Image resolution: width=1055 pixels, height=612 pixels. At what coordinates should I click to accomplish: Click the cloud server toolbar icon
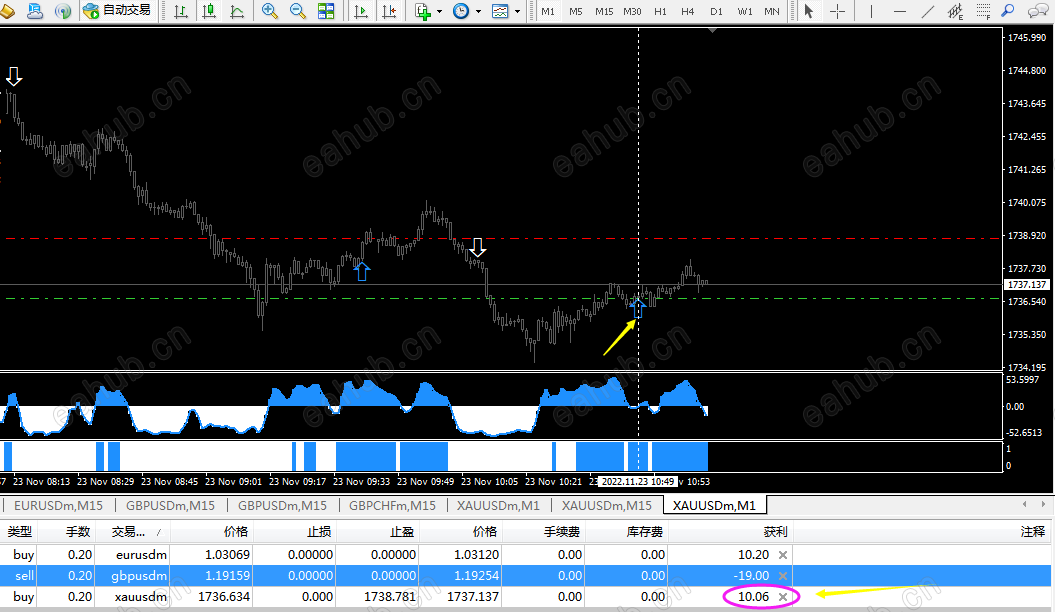pos(35,11)
